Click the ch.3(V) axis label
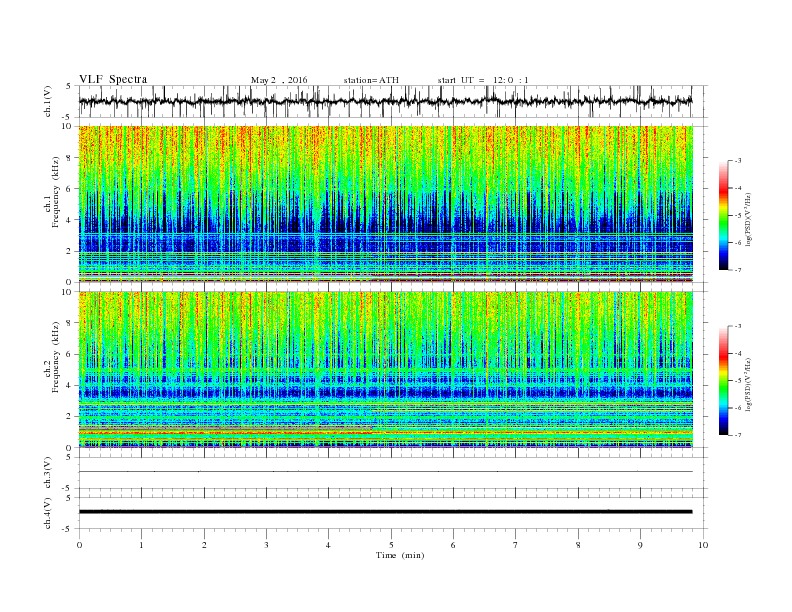The width and height of the screenshot is (792, 612). tap(48, 473)
